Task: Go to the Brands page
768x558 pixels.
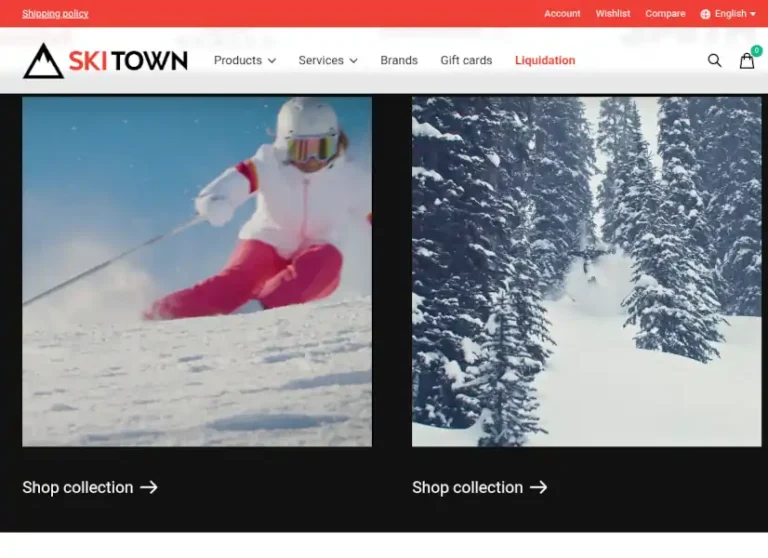Action: (x=399, y=60)
